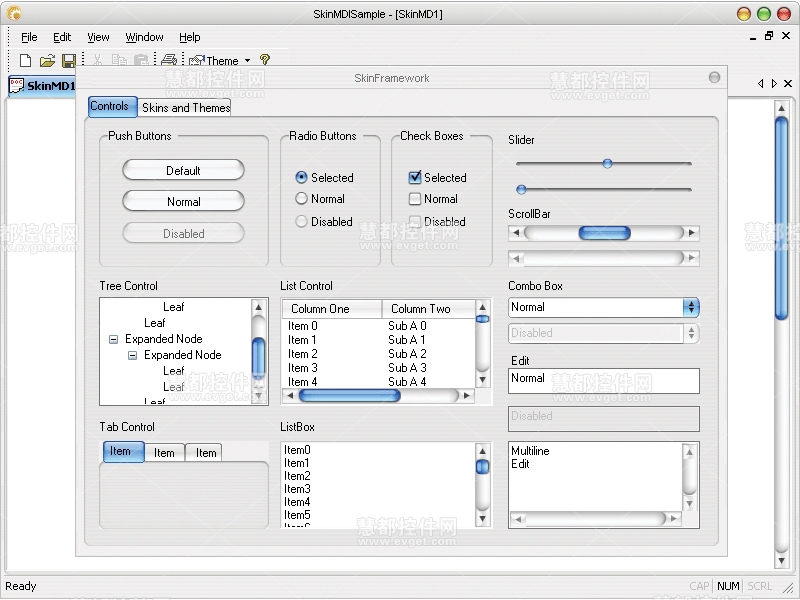Click the first Leaf tree item
800x600 pixels.
point(173,307)
